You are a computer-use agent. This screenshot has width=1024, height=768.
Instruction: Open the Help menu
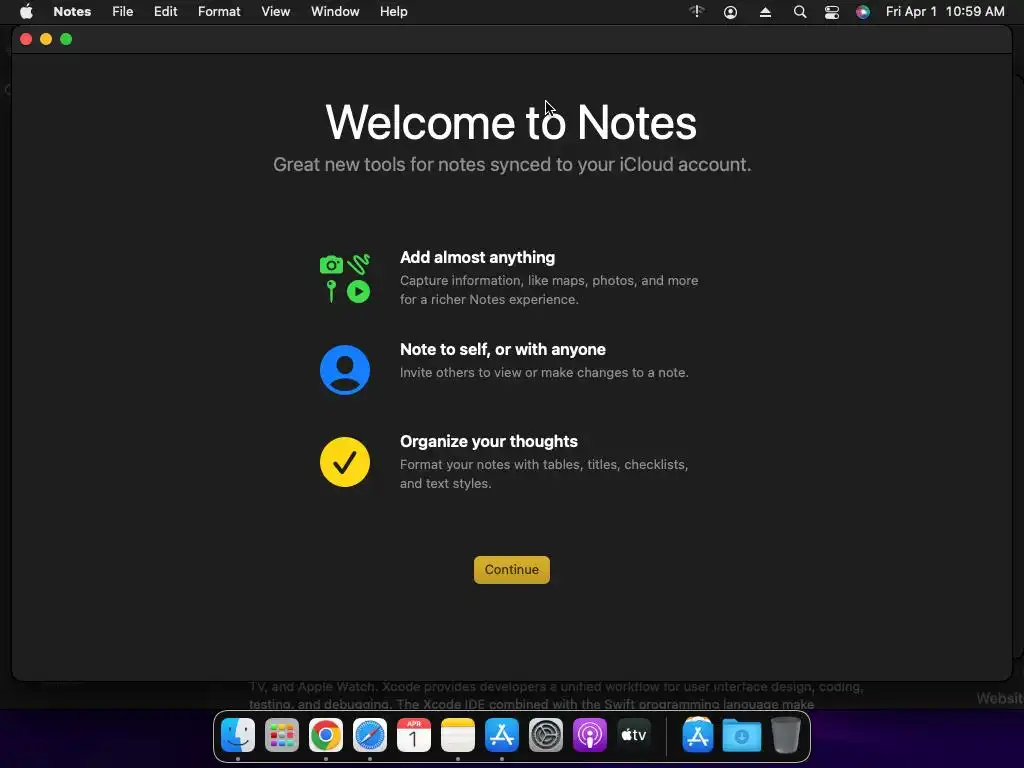pos(394,12)
